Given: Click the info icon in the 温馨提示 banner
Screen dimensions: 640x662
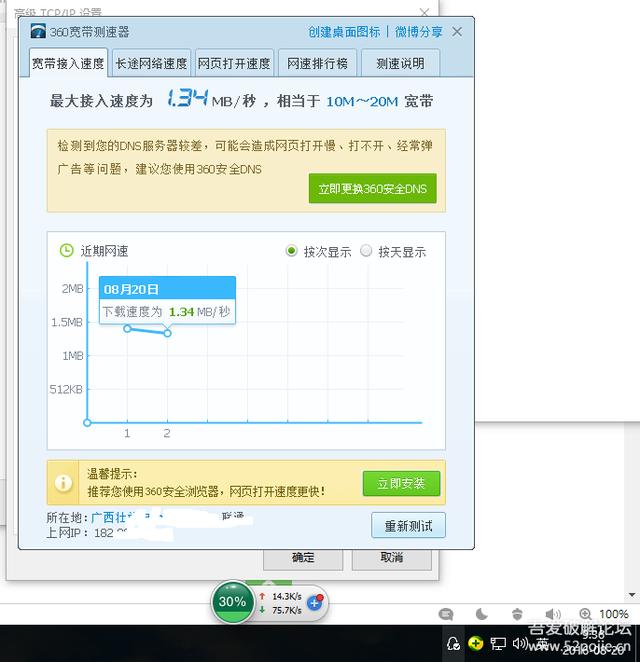Looking at the screenshot, I should click(x=63, y=483).
